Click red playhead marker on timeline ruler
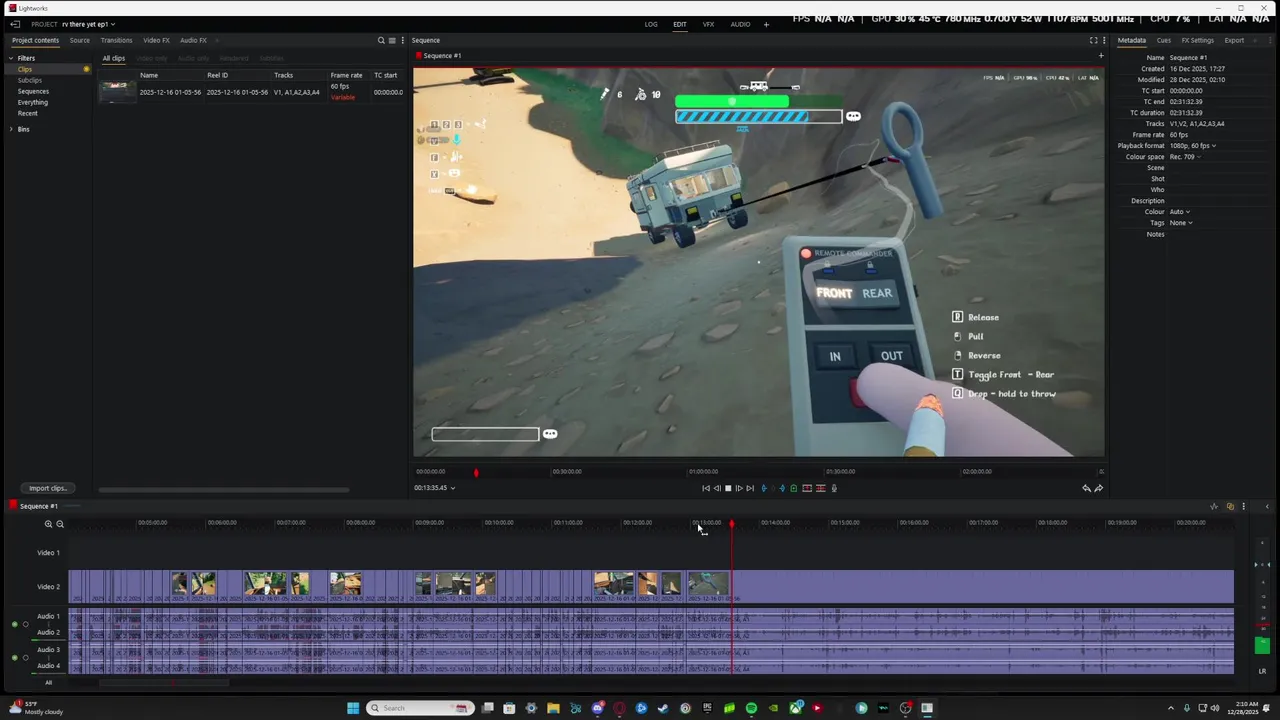The image size is (1280, 720). tap(731, 523)
